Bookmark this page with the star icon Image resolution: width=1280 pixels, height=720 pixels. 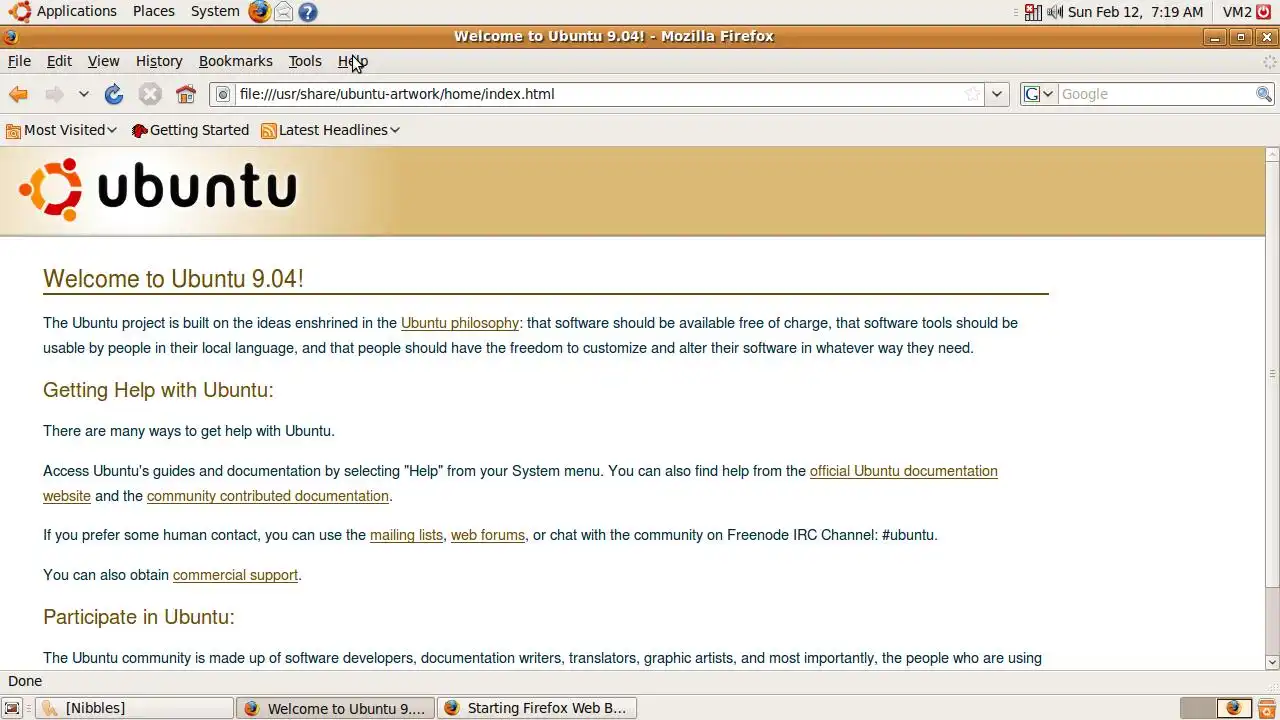pyautogui.click(x=972, y=94)
